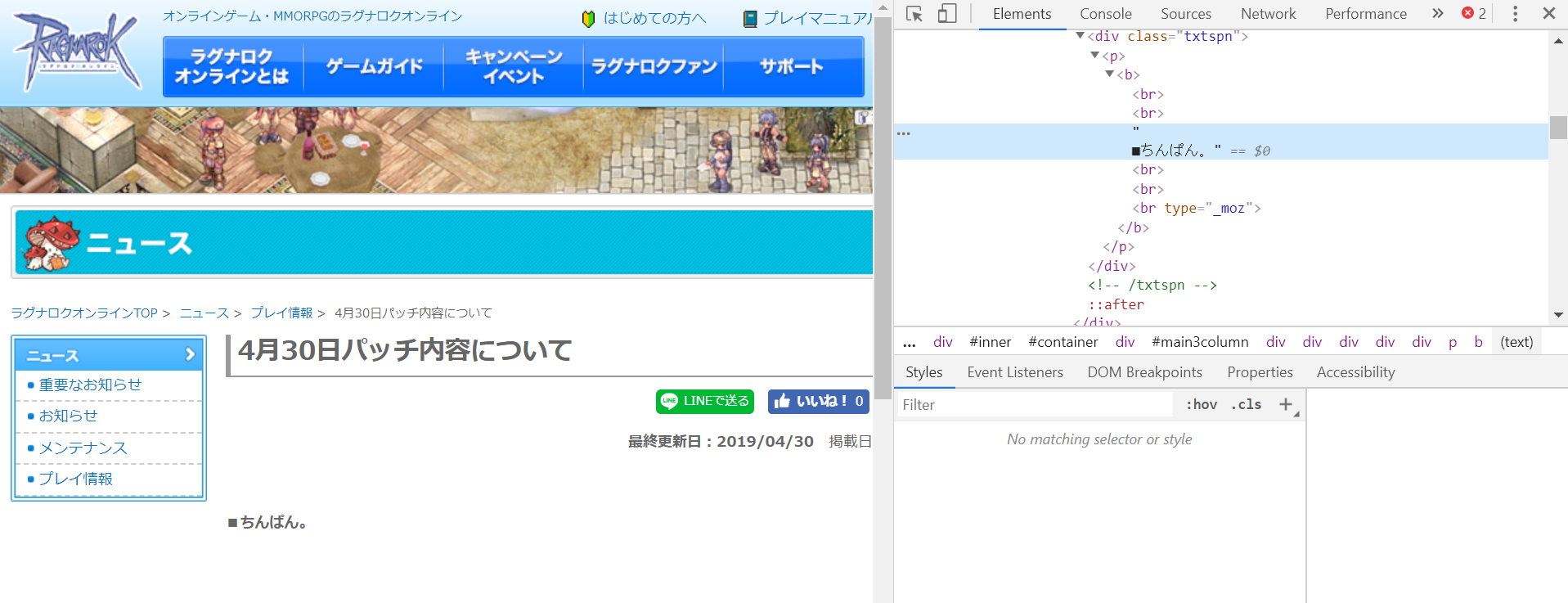Select (text) node in DOM breadcrumb

[1516, 342]
